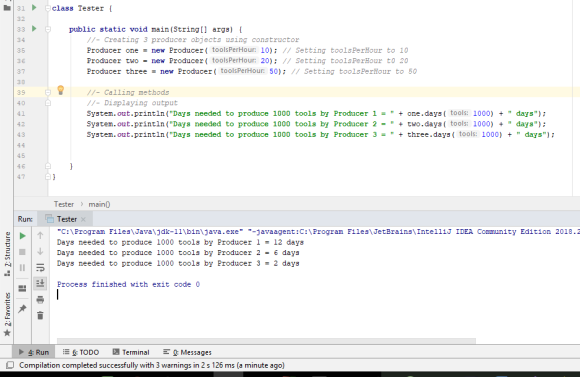The height and width of the screenshot is (377, 580).
Task: Click line number 41 in the gutter
Action: (x=21, y=114)
